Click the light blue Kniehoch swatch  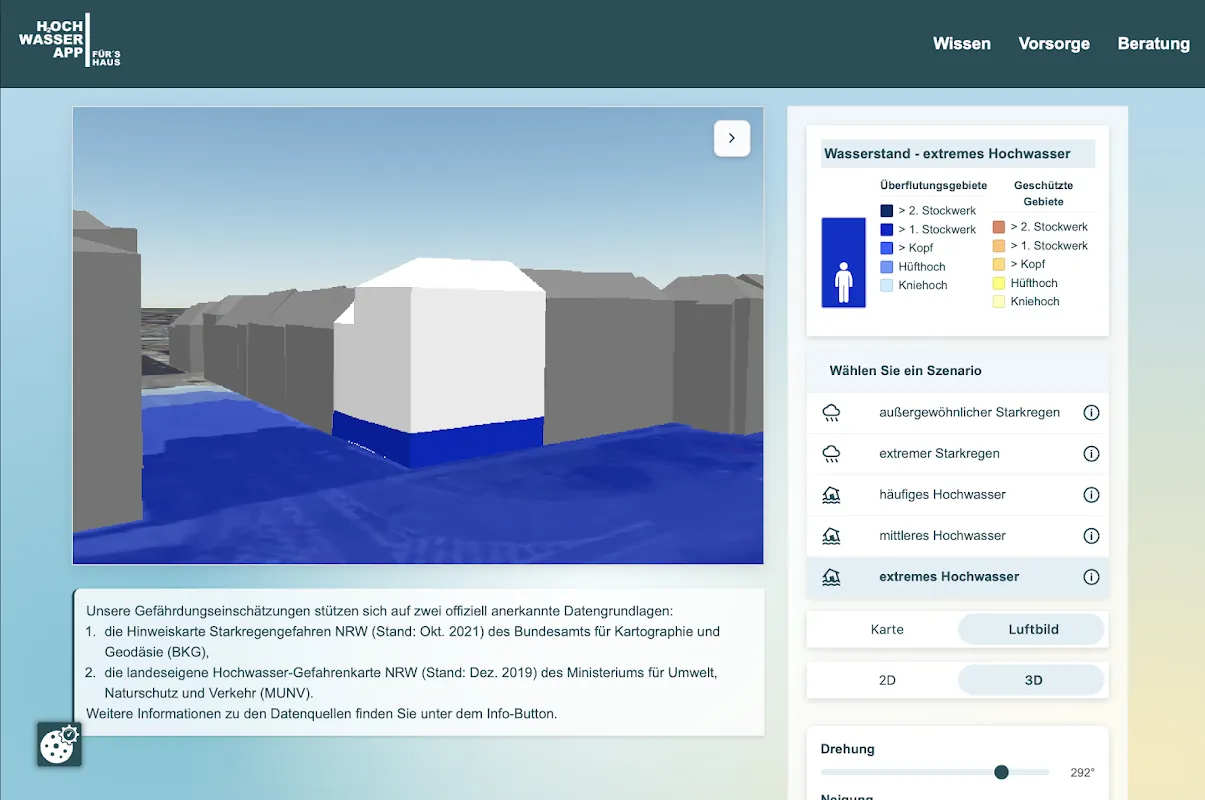[x=887, y=285]
